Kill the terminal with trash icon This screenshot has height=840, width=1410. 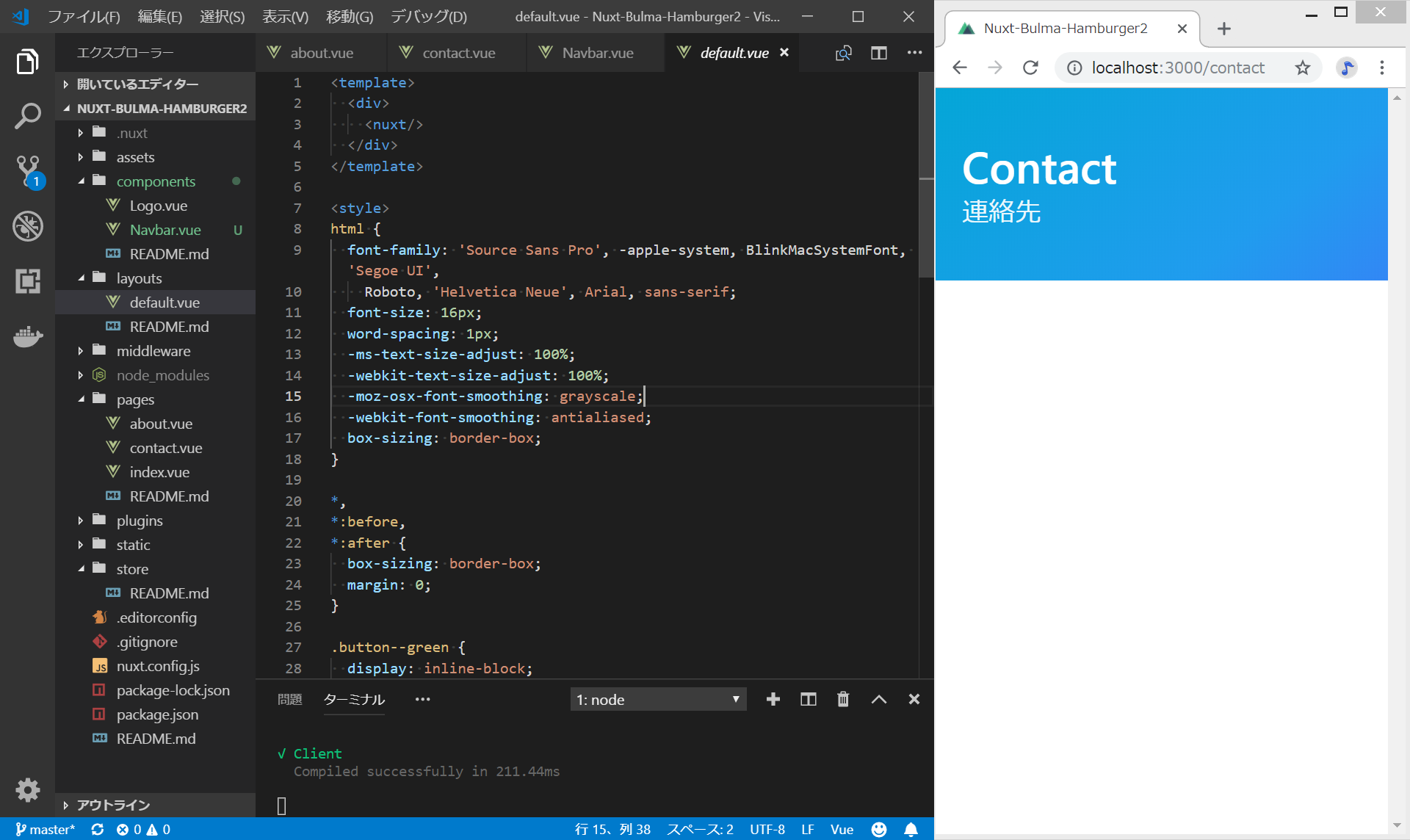pos(843,699)
